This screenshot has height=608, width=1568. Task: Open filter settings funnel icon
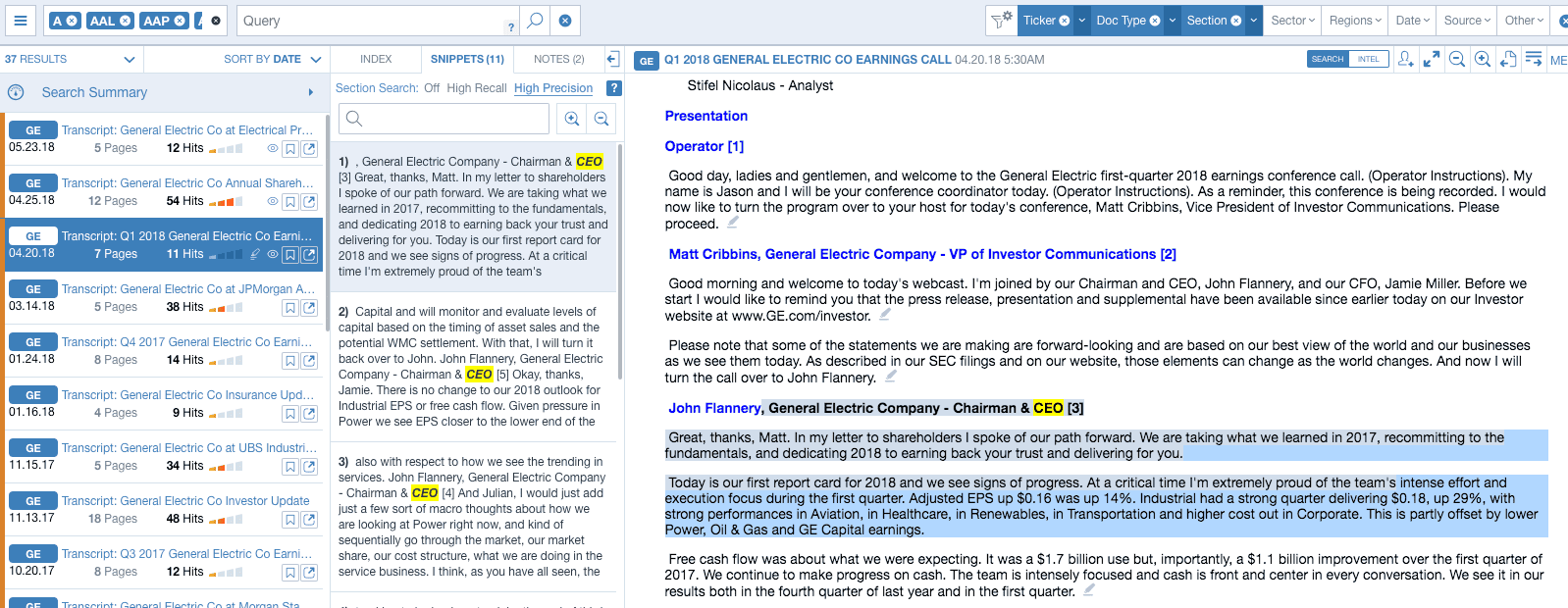click(x=1000, y=21)
